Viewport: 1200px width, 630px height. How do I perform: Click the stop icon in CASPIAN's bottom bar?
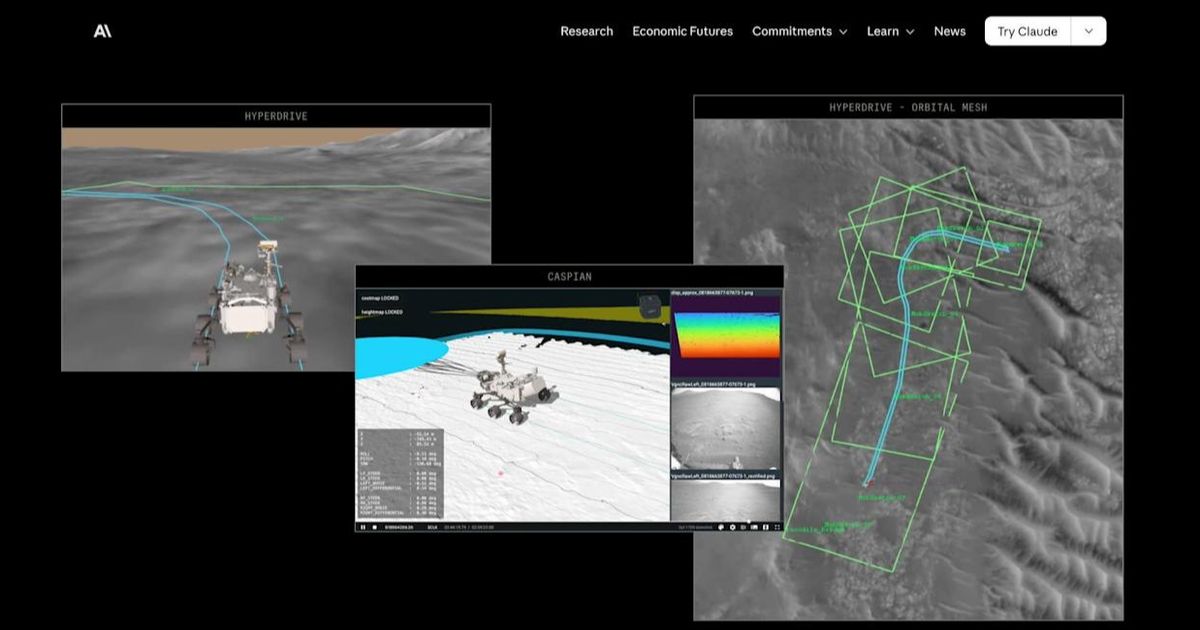(x=373, y=524)
